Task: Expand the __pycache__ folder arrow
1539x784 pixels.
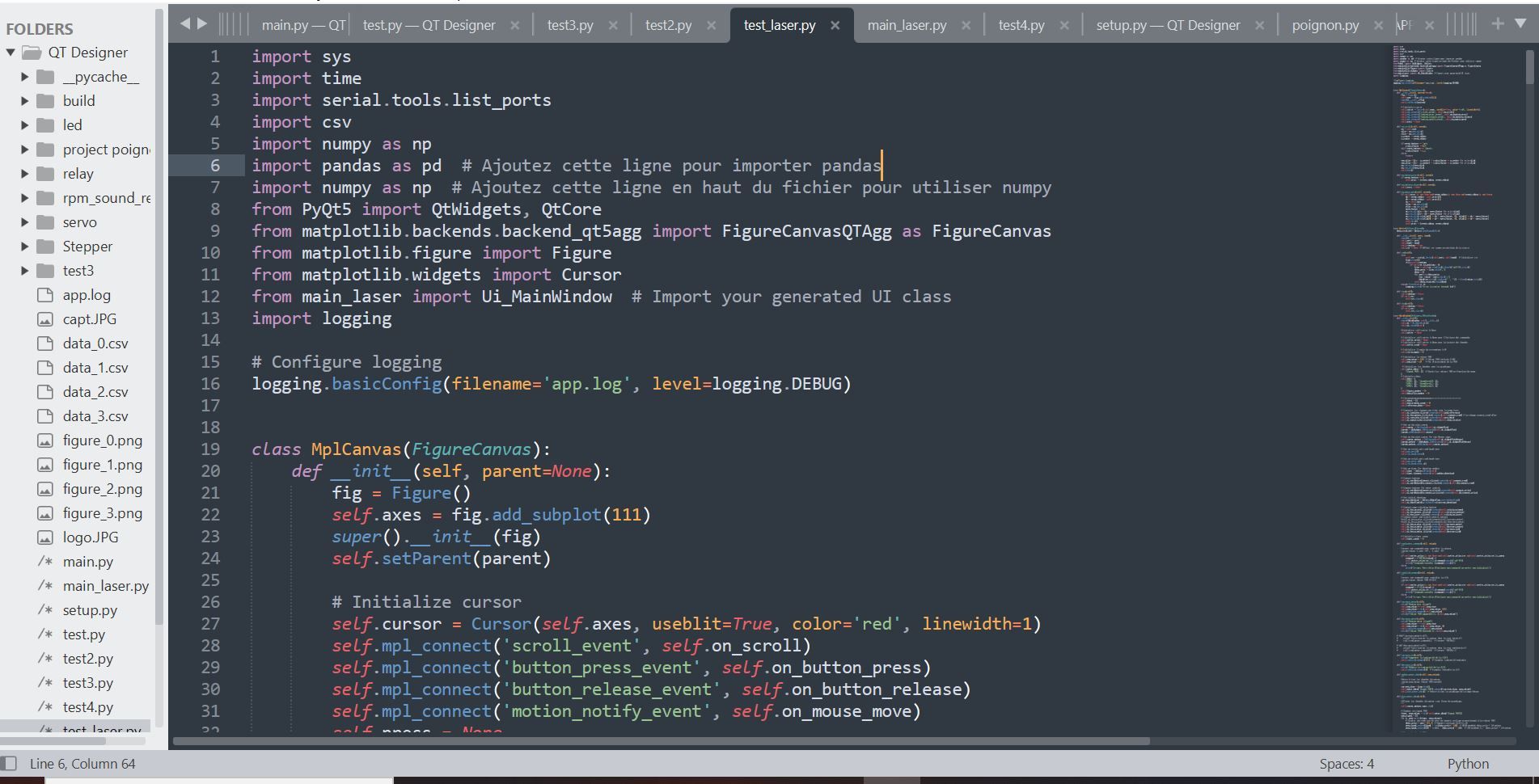Action: [x=24, y=77]
